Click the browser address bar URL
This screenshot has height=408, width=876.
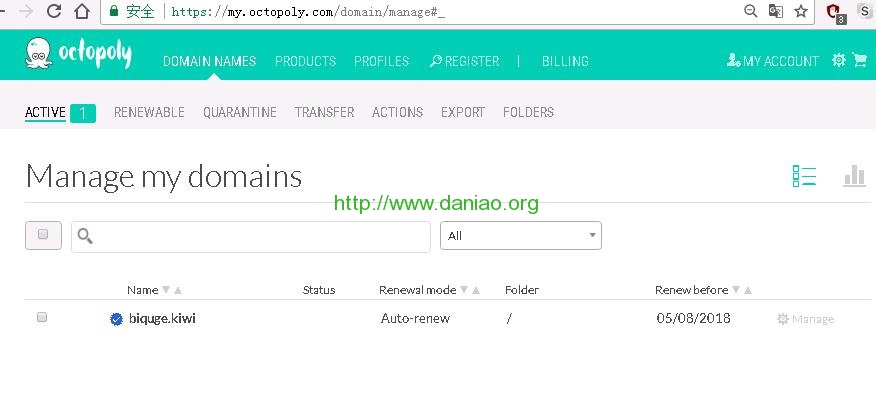[x=308, y=12]
